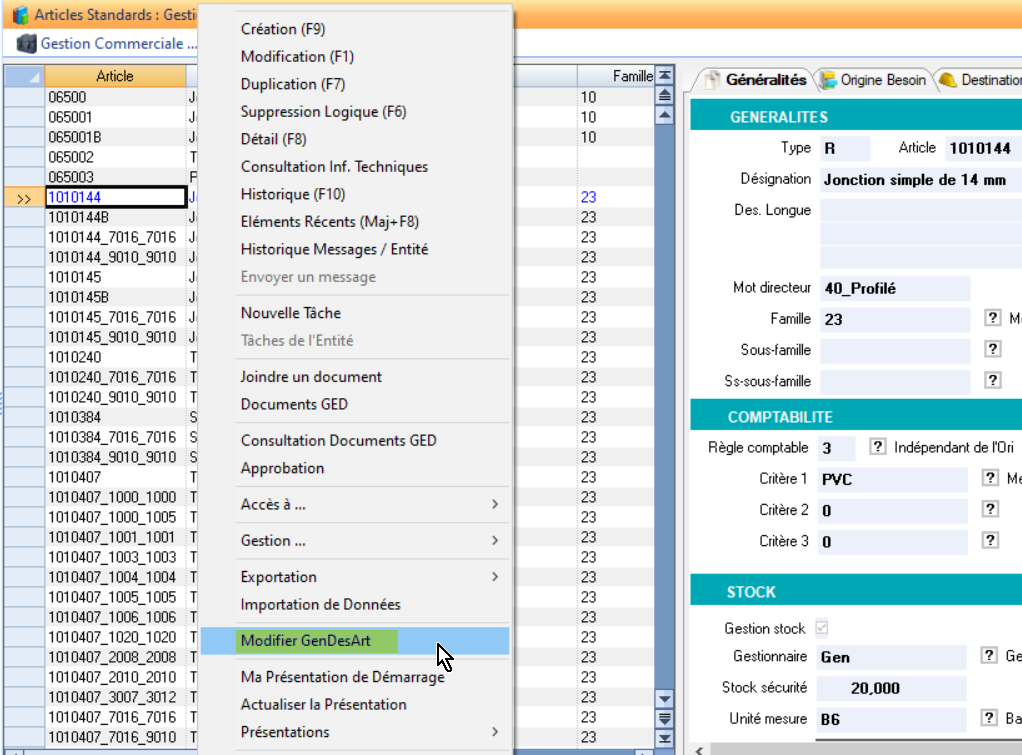This screenshot has height=755, width=1022.
Task: Click grid select-all corner cell
Action: [x=24, y=76]
